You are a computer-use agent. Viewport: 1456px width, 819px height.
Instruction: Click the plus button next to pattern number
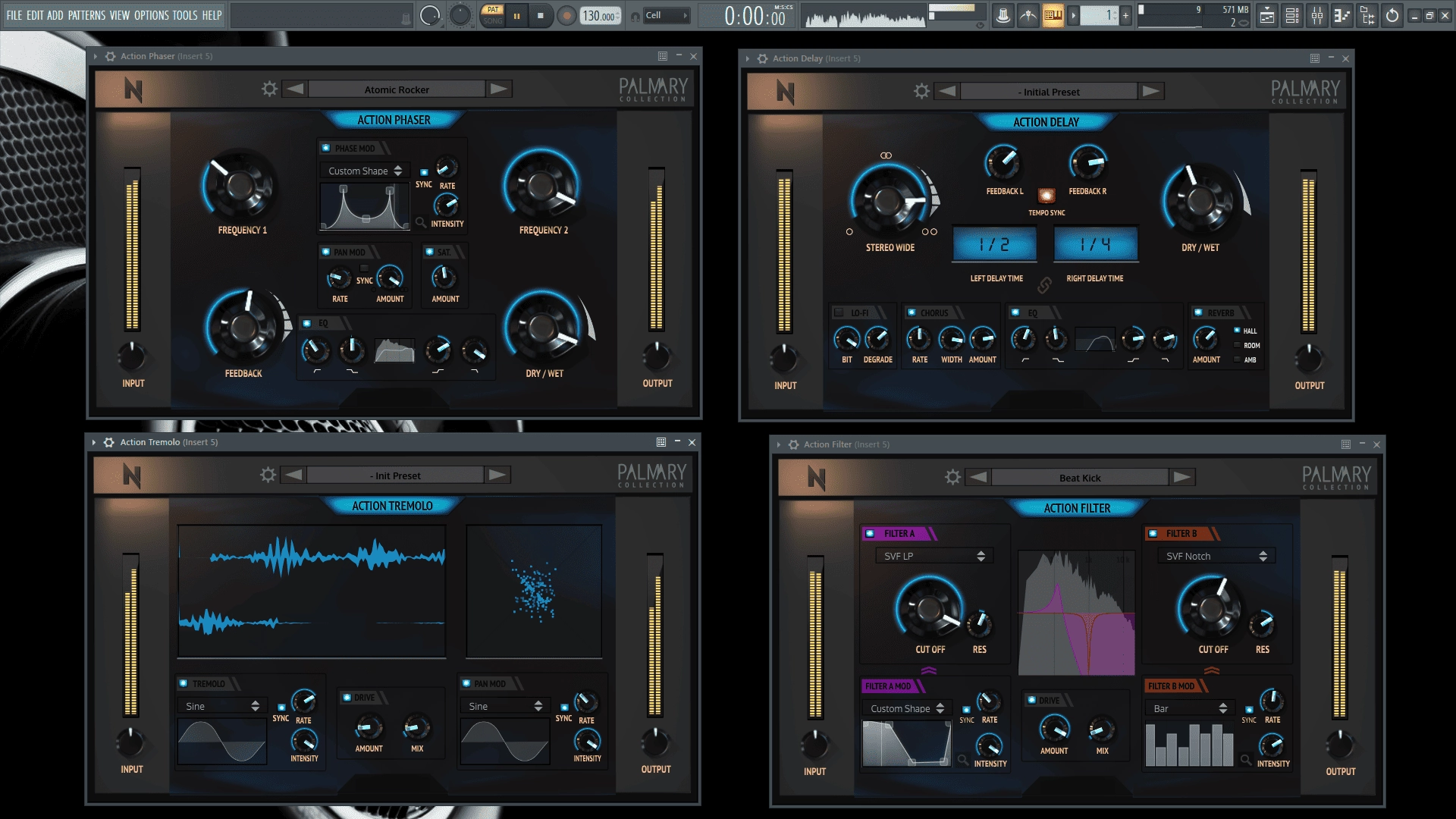[1125, 15]
